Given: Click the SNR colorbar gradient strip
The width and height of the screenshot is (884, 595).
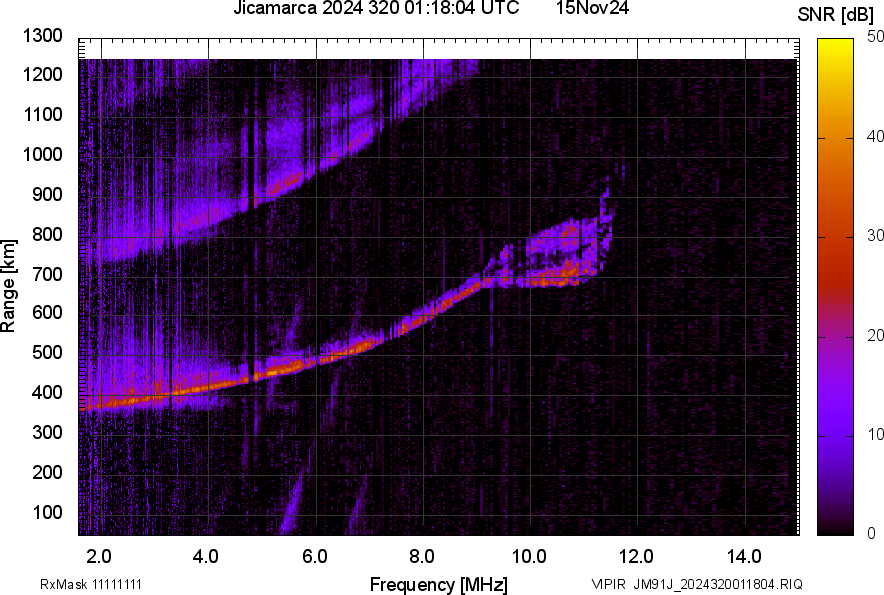Looking at the screenshot, I should pos(835,287).
